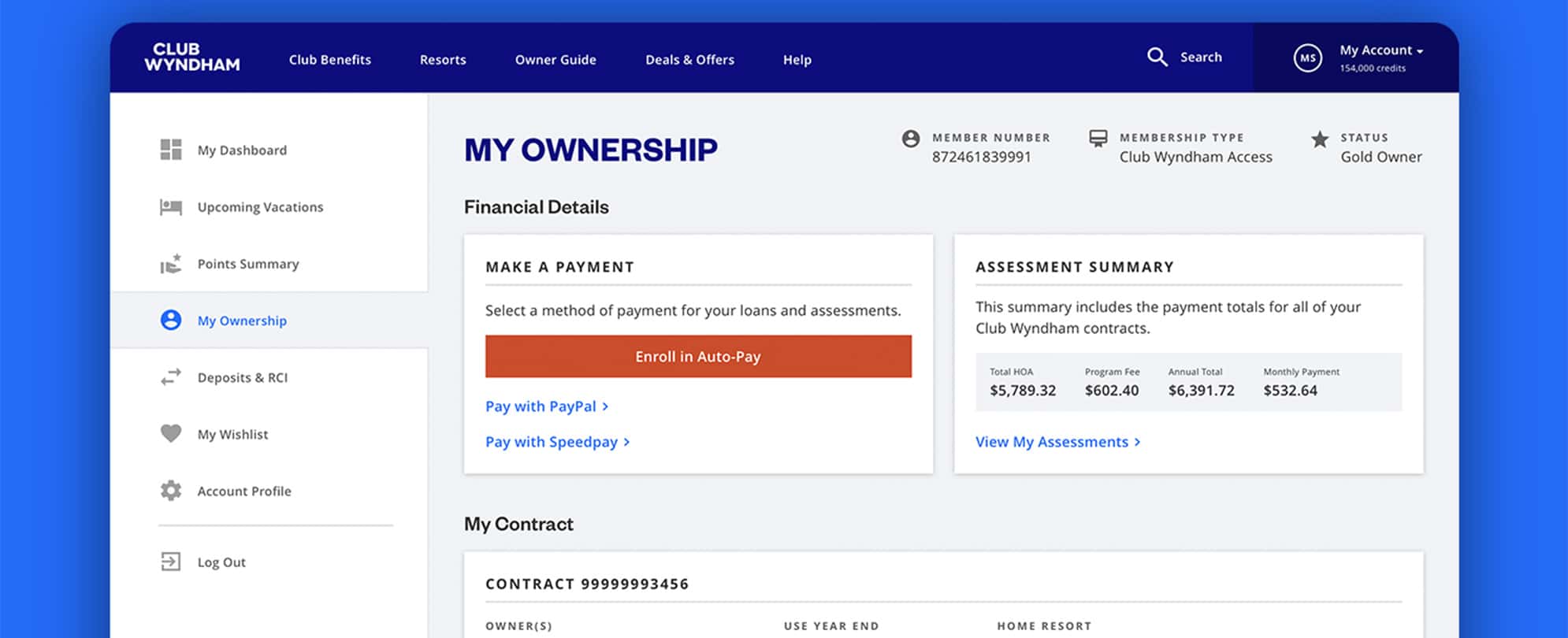Open View My Assessments link

[1057, 442]
